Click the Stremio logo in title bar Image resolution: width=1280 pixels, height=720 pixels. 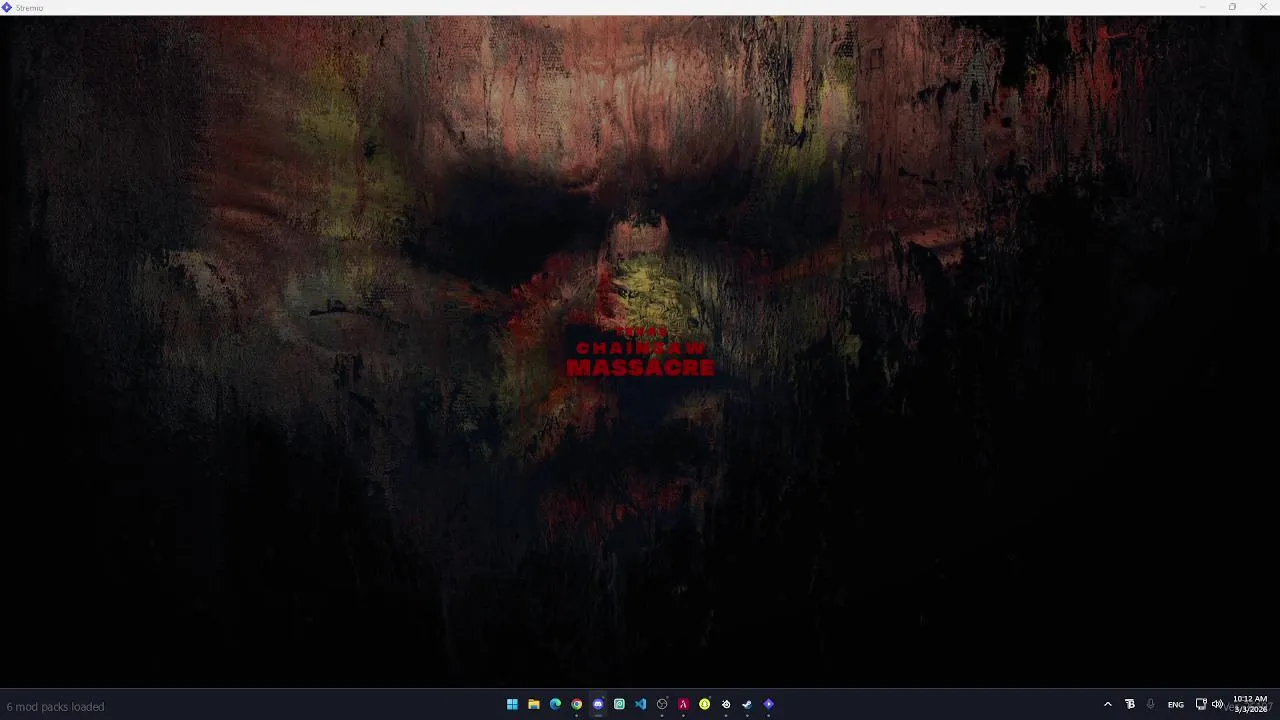(7, 7)
